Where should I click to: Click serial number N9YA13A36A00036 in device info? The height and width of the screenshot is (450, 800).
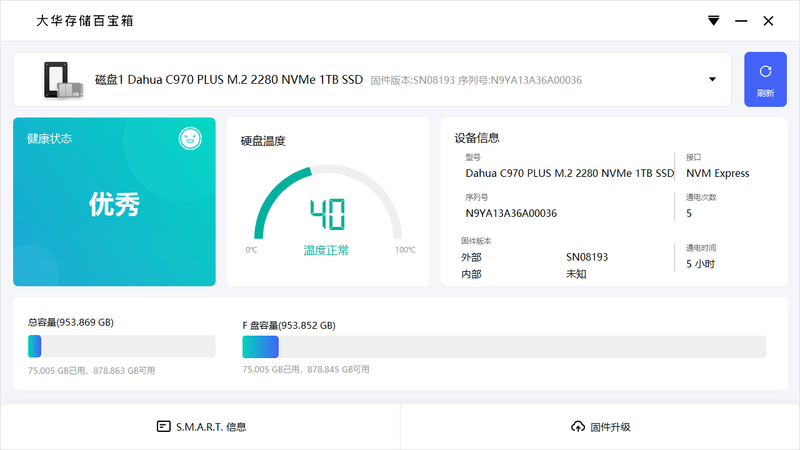(x=511, y=213)
